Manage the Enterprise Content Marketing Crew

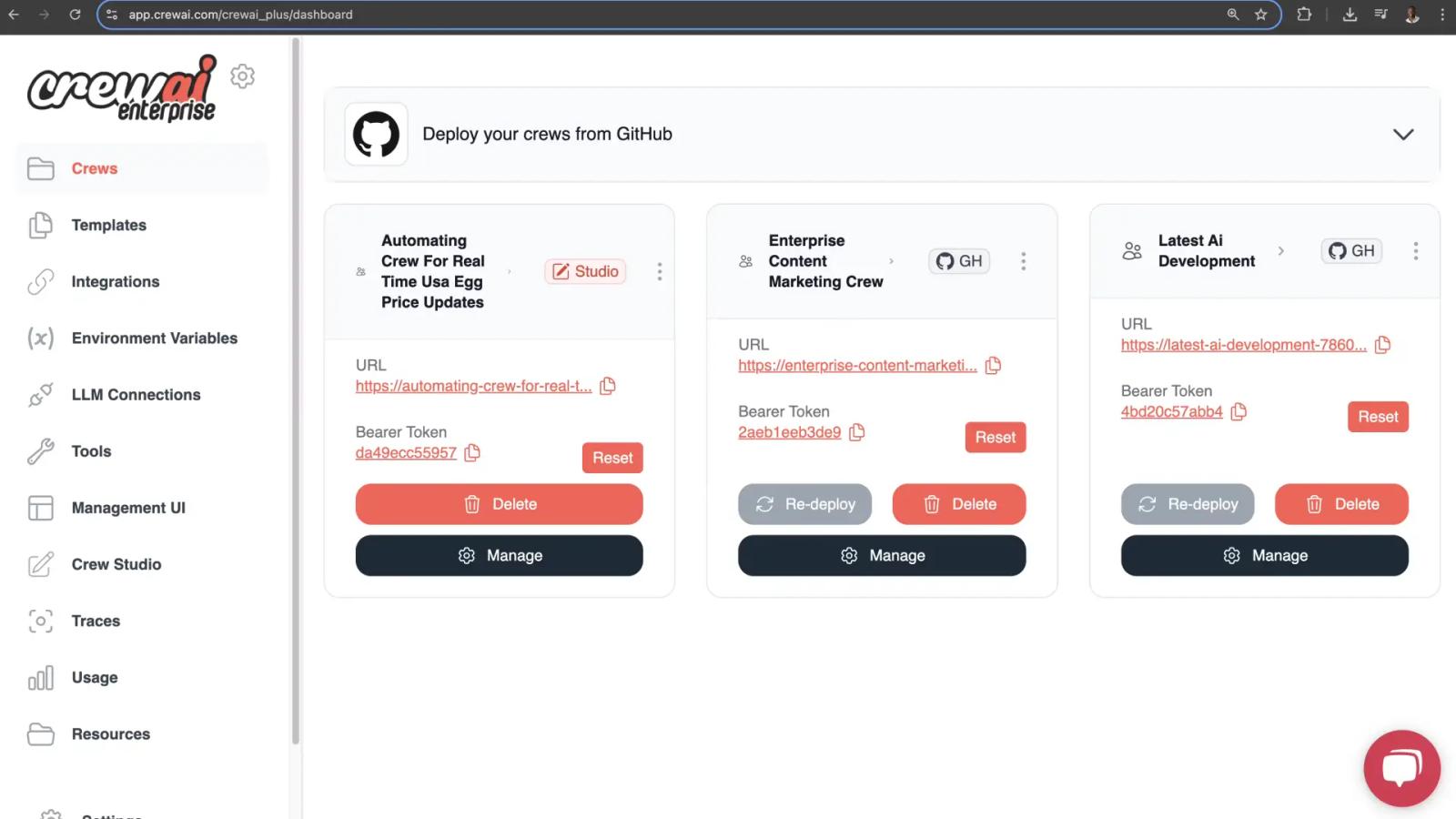point(882,555)
